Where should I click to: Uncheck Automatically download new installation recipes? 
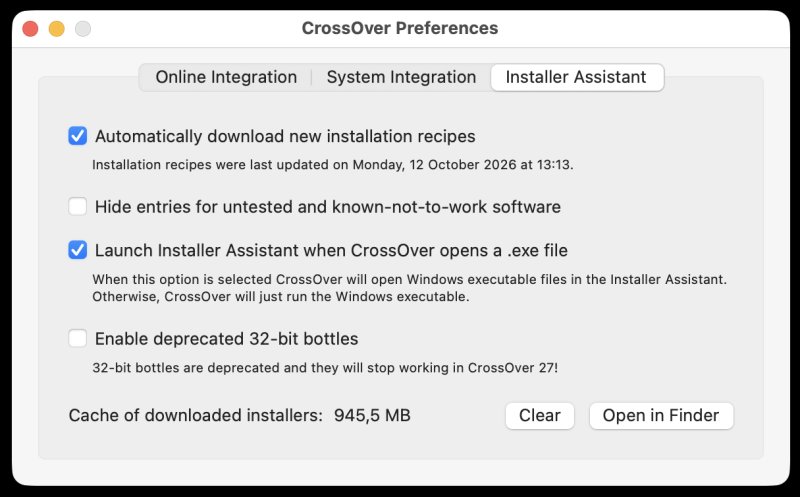[x=78, y=136]
